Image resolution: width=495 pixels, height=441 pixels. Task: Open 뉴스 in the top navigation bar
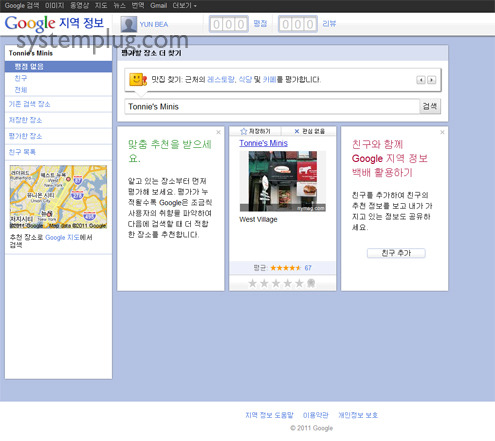pyautogui.click(x=119, y=6)
